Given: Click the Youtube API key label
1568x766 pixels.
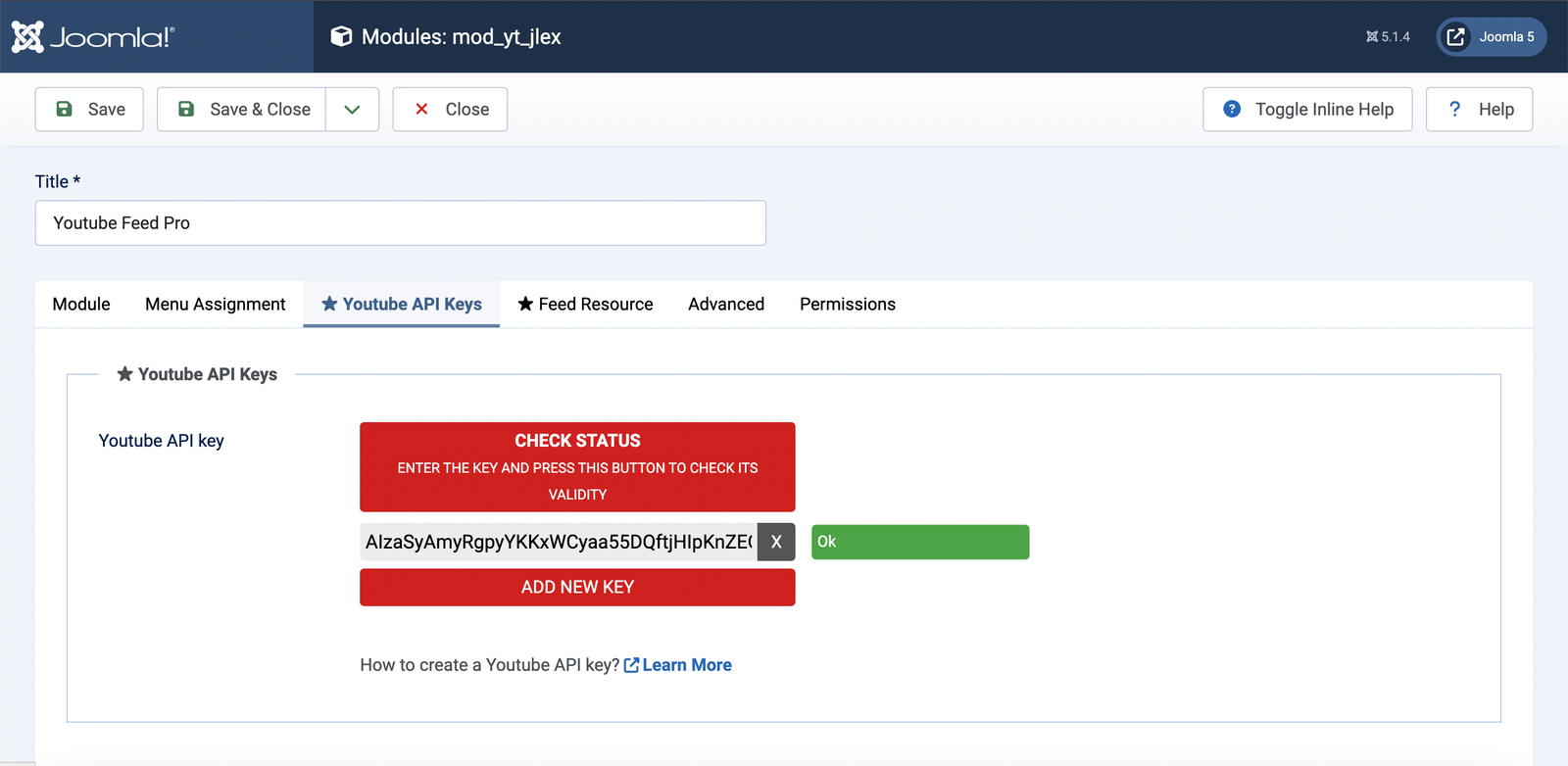Looking at the screenshot, I should pyautogui.click(x=162, y=441).
